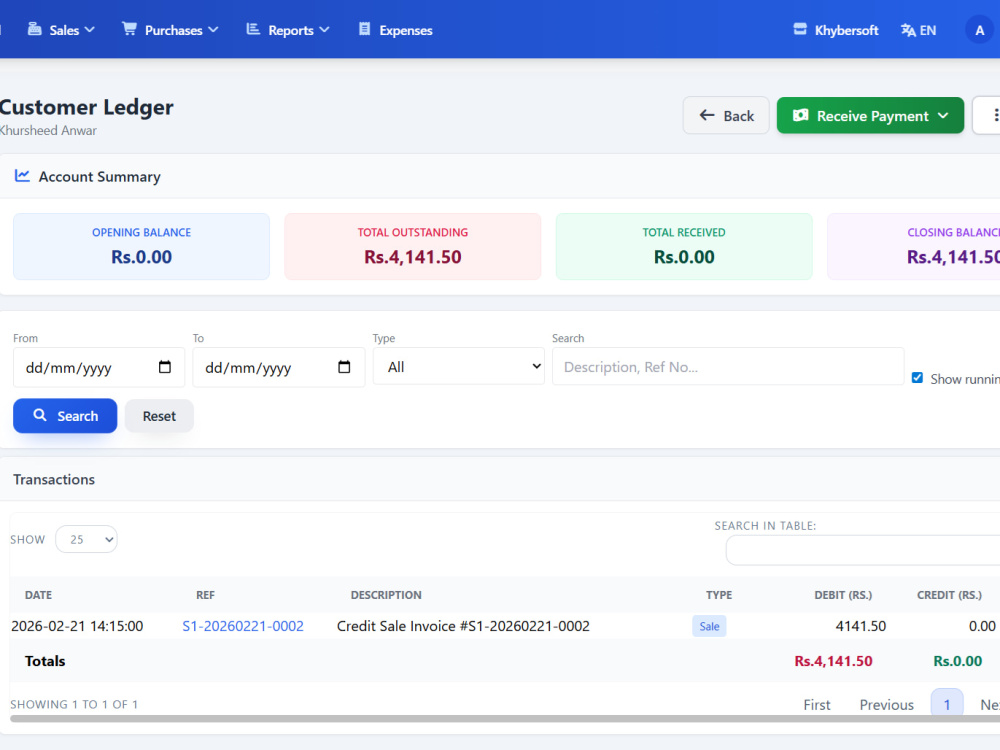Click the Khybersoft store icon
The image size is (1000, 750).
[x=800, y=29]
